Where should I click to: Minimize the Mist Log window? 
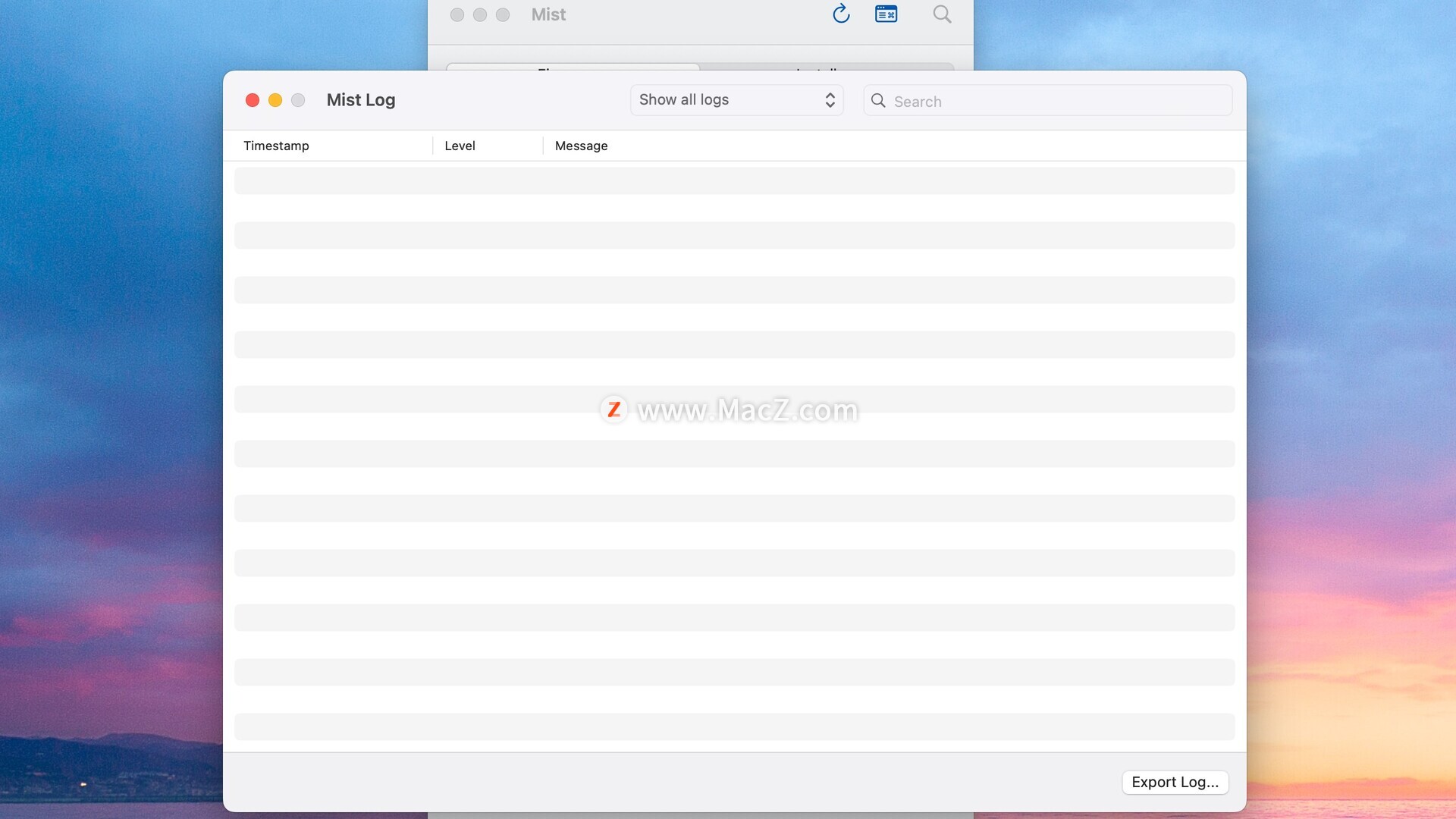pos(275,100)
